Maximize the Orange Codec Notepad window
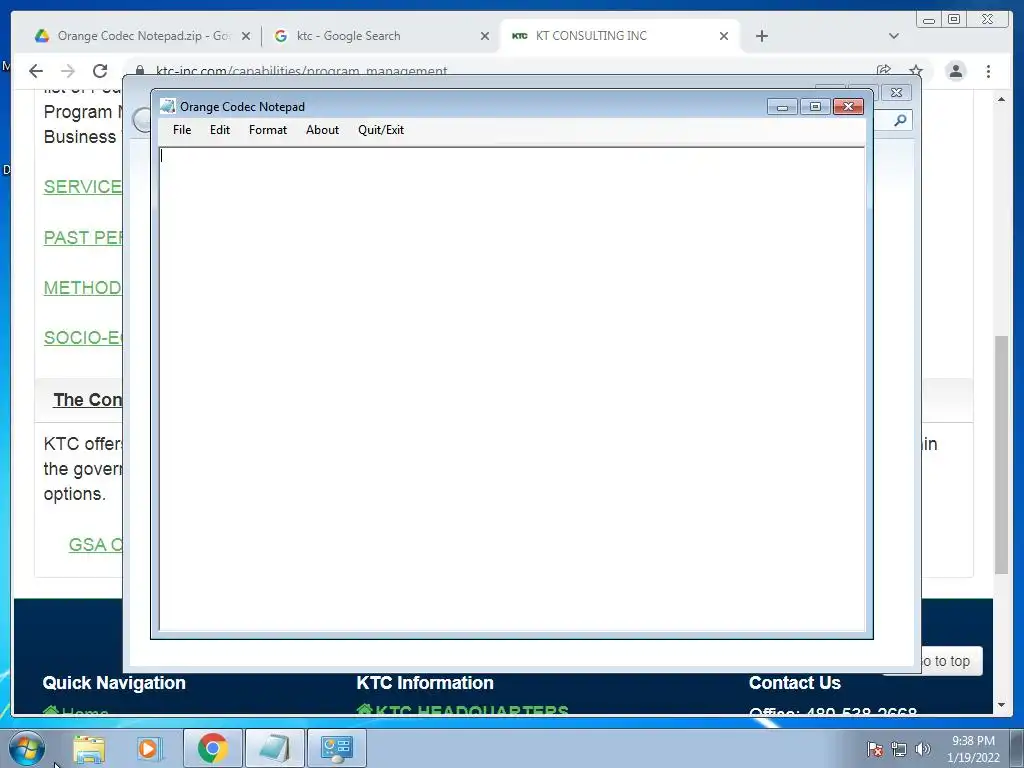 [815, 106]
